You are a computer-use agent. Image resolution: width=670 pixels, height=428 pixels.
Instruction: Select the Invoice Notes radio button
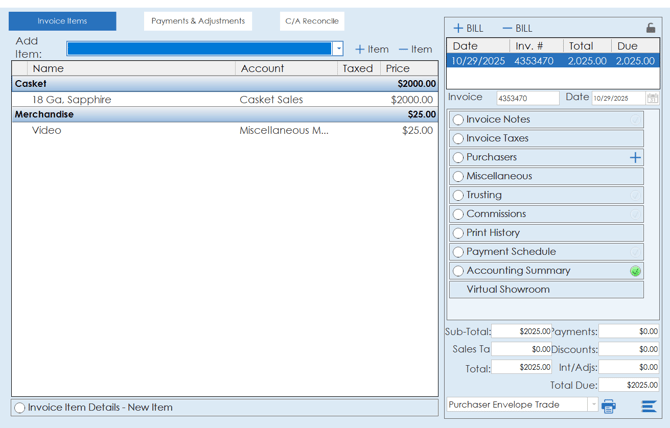[x=458, y=120]
